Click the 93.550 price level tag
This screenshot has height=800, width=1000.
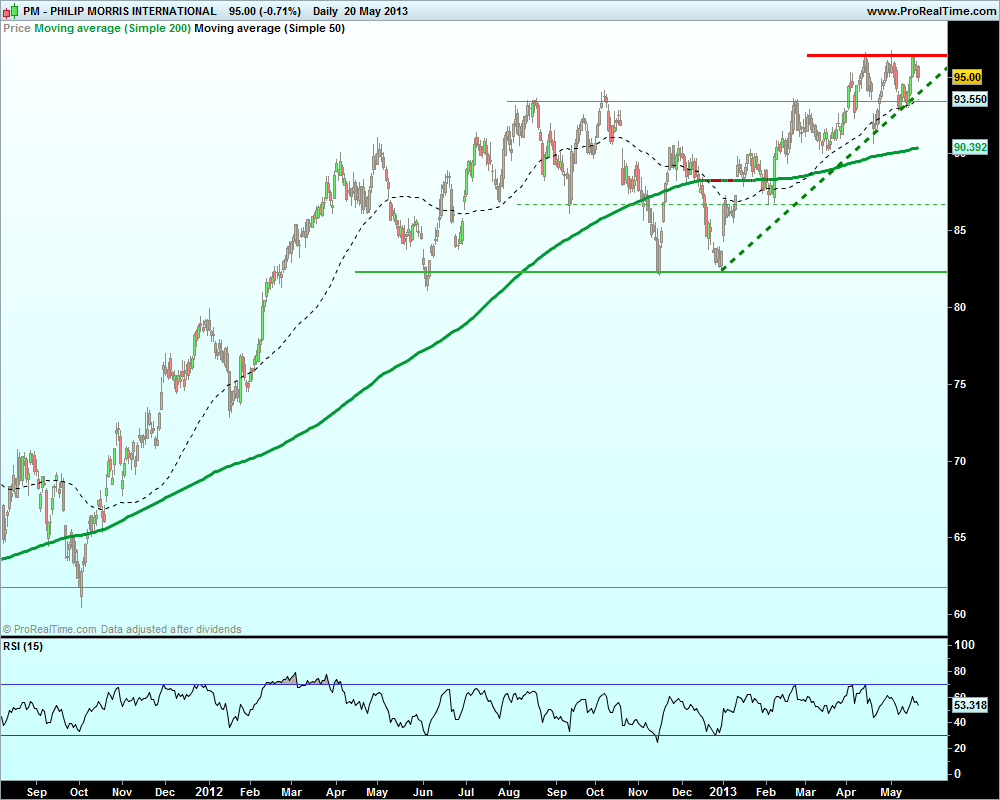970,100
